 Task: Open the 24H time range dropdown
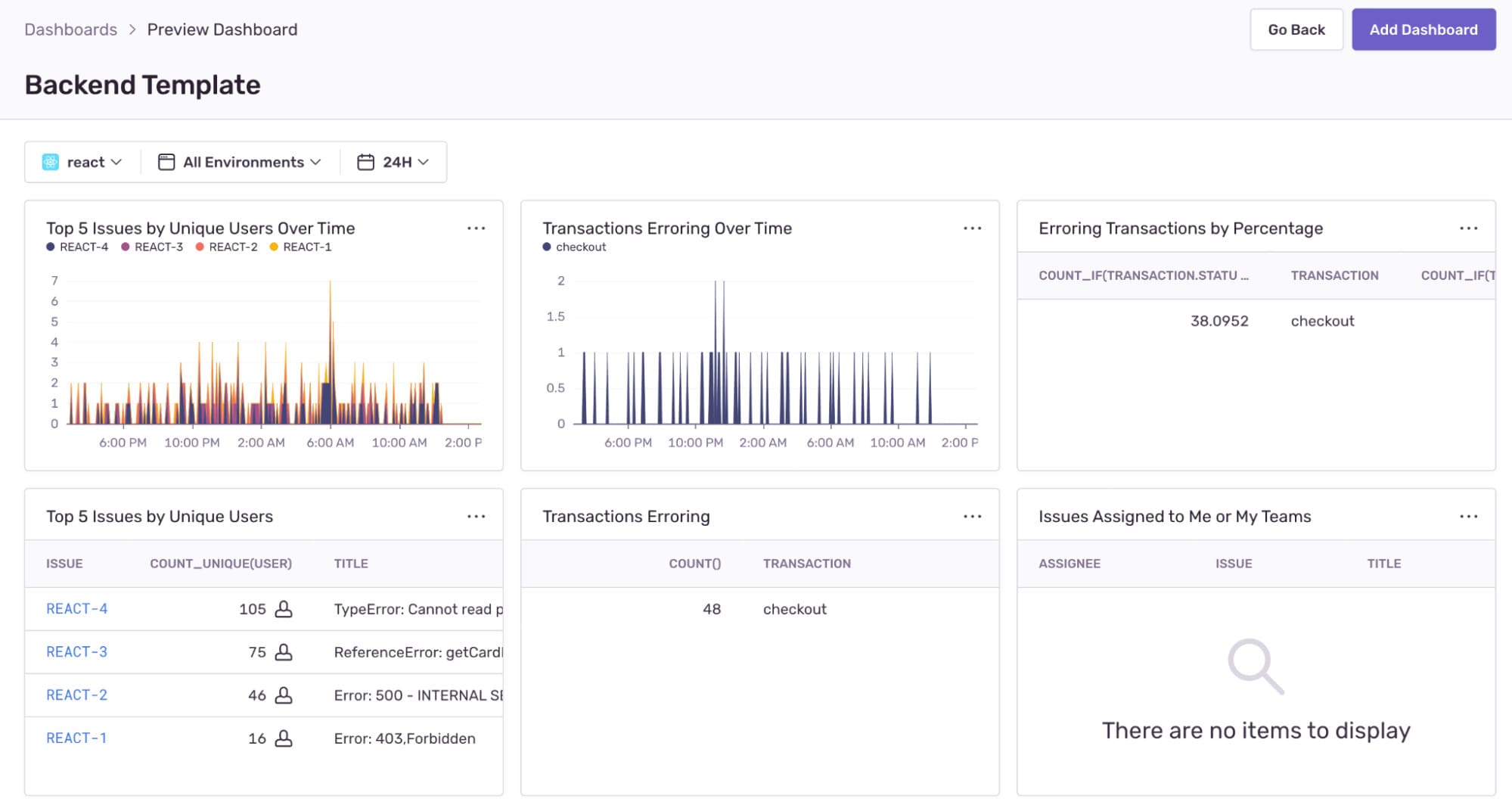coord(393,162)
